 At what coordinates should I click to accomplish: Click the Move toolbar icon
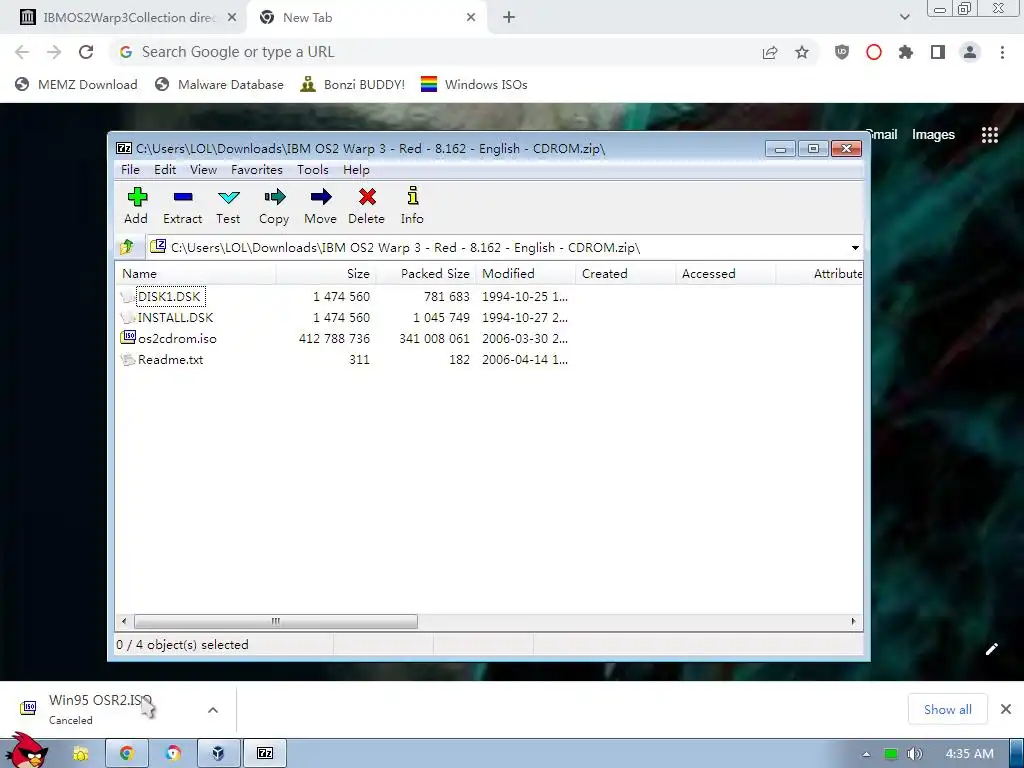pos(321,197)
